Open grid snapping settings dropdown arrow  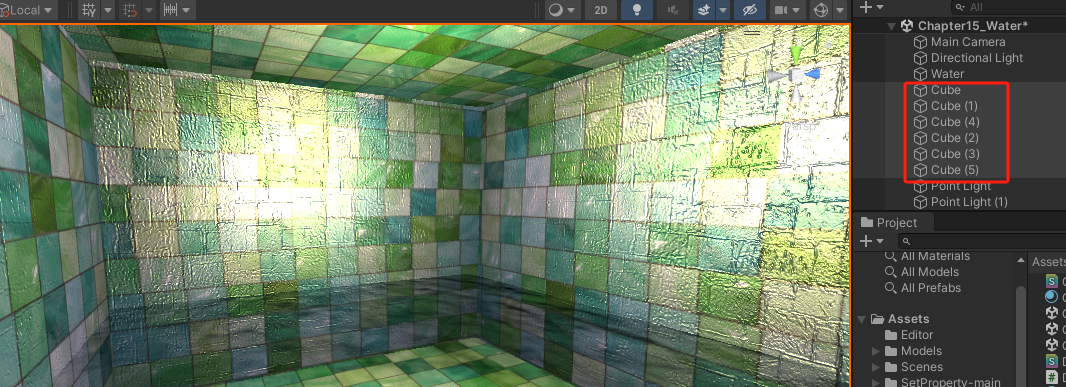148,10
